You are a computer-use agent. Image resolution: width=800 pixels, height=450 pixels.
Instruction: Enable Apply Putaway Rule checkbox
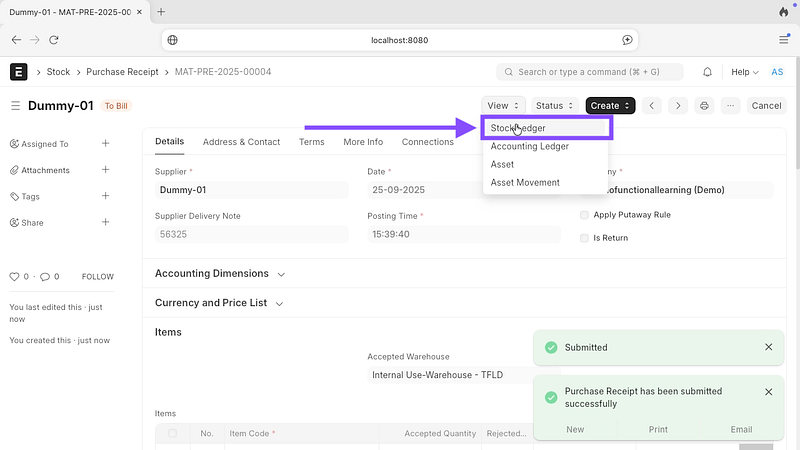point(585,215)
